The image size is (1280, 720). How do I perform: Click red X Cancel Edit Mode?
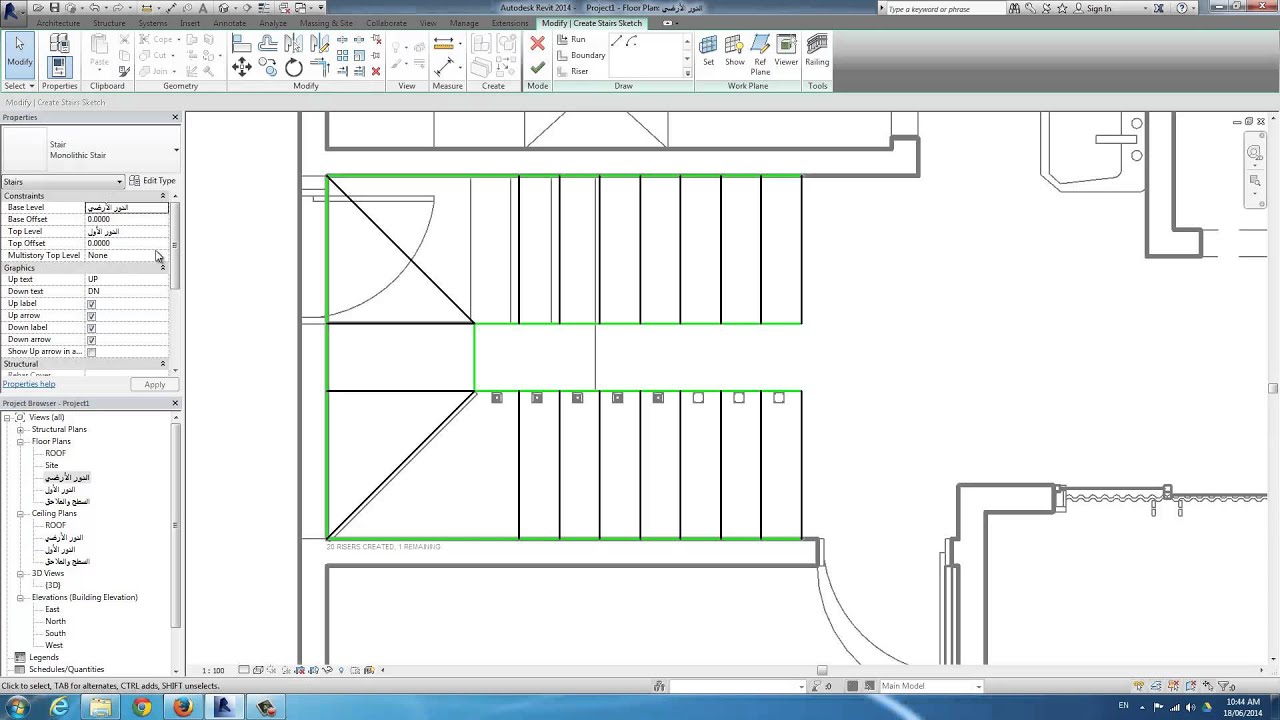pos(538,43)
